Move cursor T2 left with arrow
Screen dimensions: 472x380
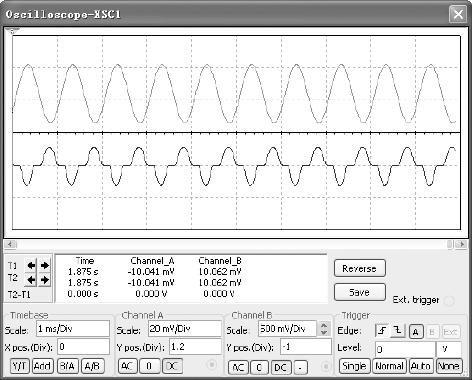(x=31, y=280)
